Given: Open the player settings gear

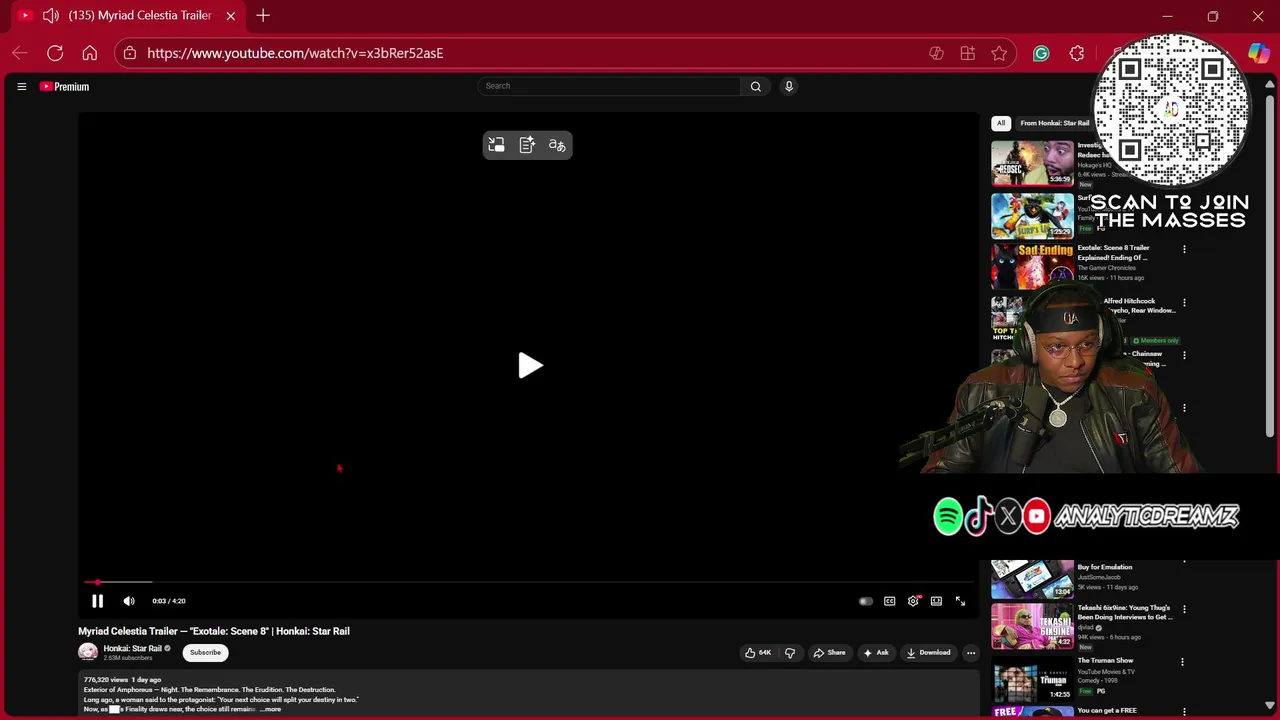Looking at the screenshot, I should click(x=913, y=601).
